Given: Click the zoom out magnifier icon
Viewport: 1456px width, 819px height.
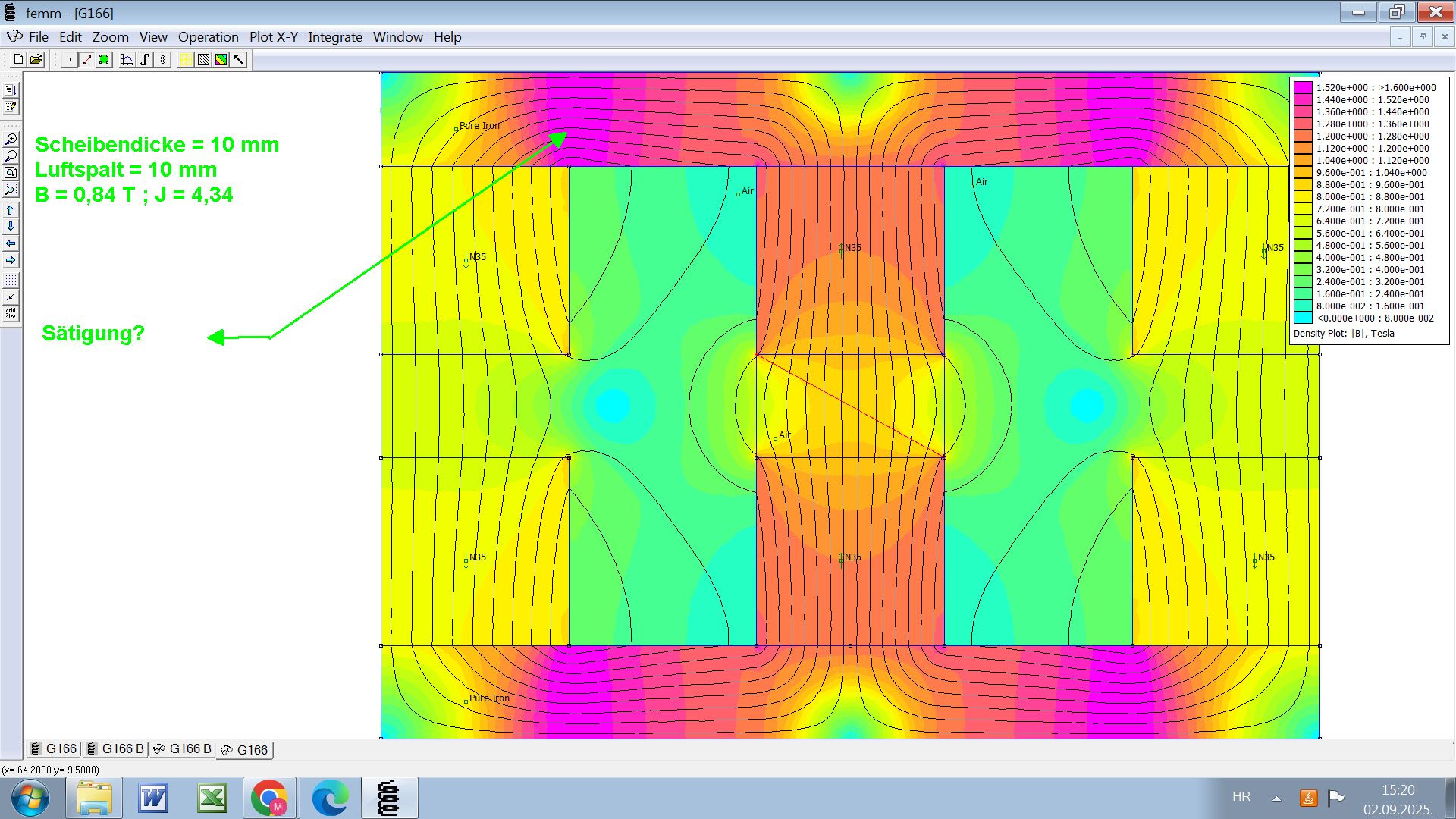Looking at the screenshot, I should [11, 156].
